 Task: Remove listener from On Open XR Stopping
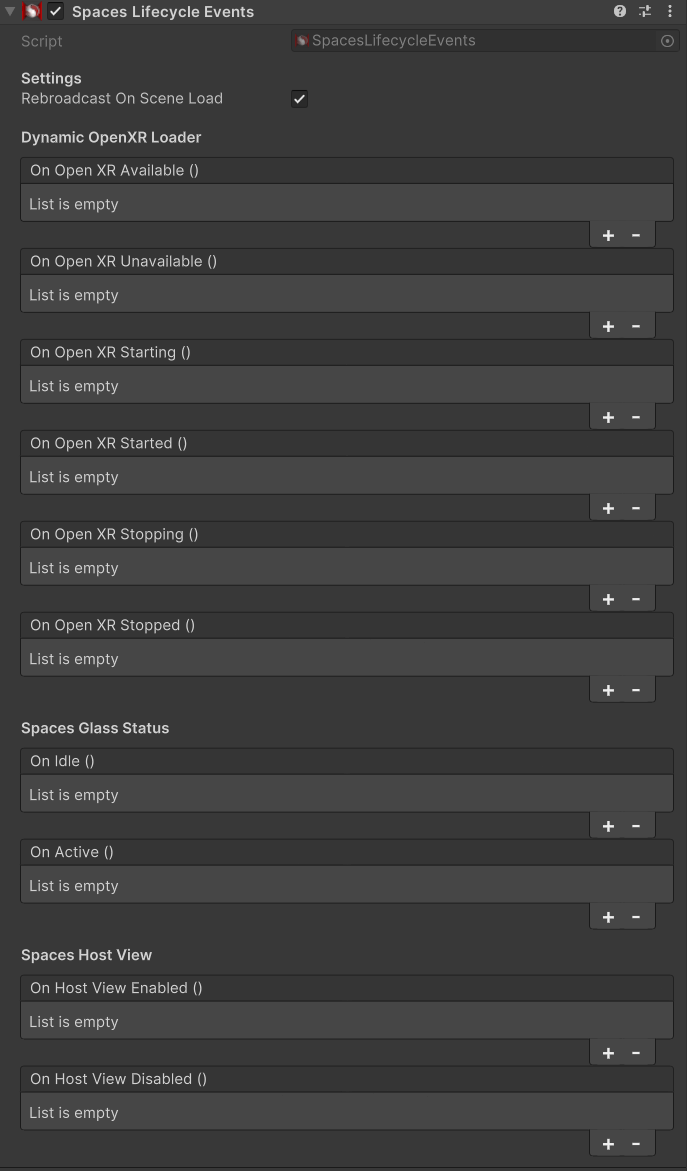pyautogui.click(x=636, y=599)
